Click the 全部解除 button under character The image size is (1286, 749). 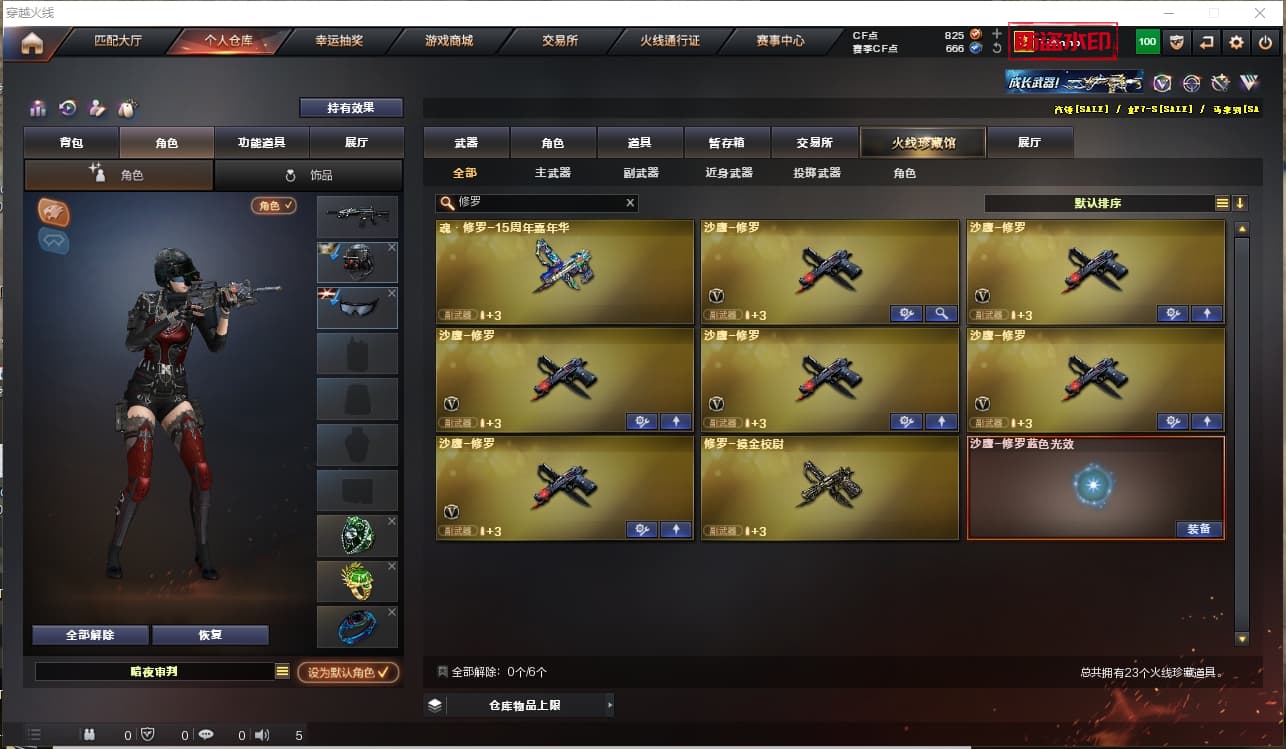pyautogui.click(x=90, y=635)
